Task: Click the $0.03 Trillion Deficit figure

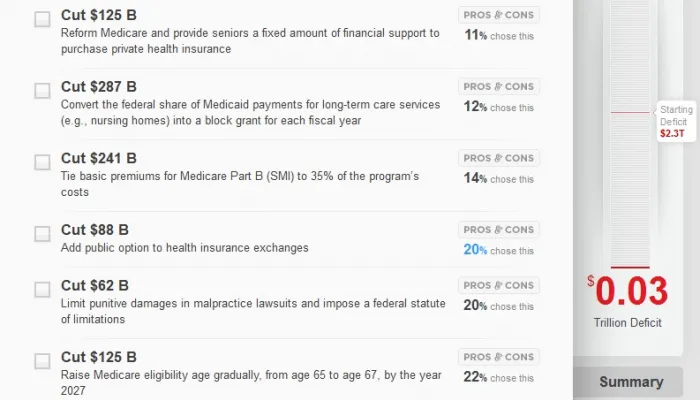Action: pos(628,291)
